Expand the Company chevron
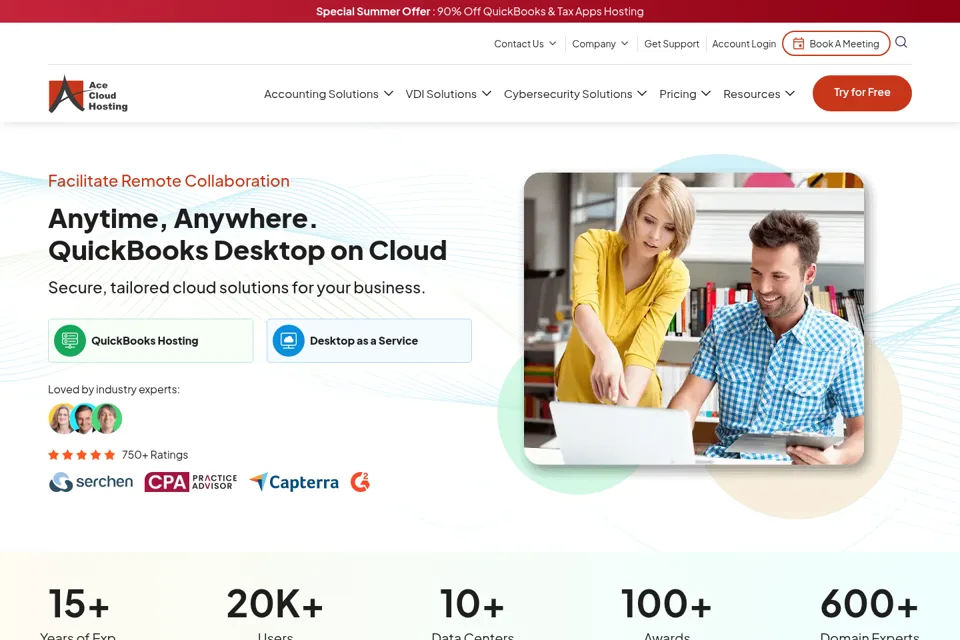 pyautogui.click(x=624, y=43)
